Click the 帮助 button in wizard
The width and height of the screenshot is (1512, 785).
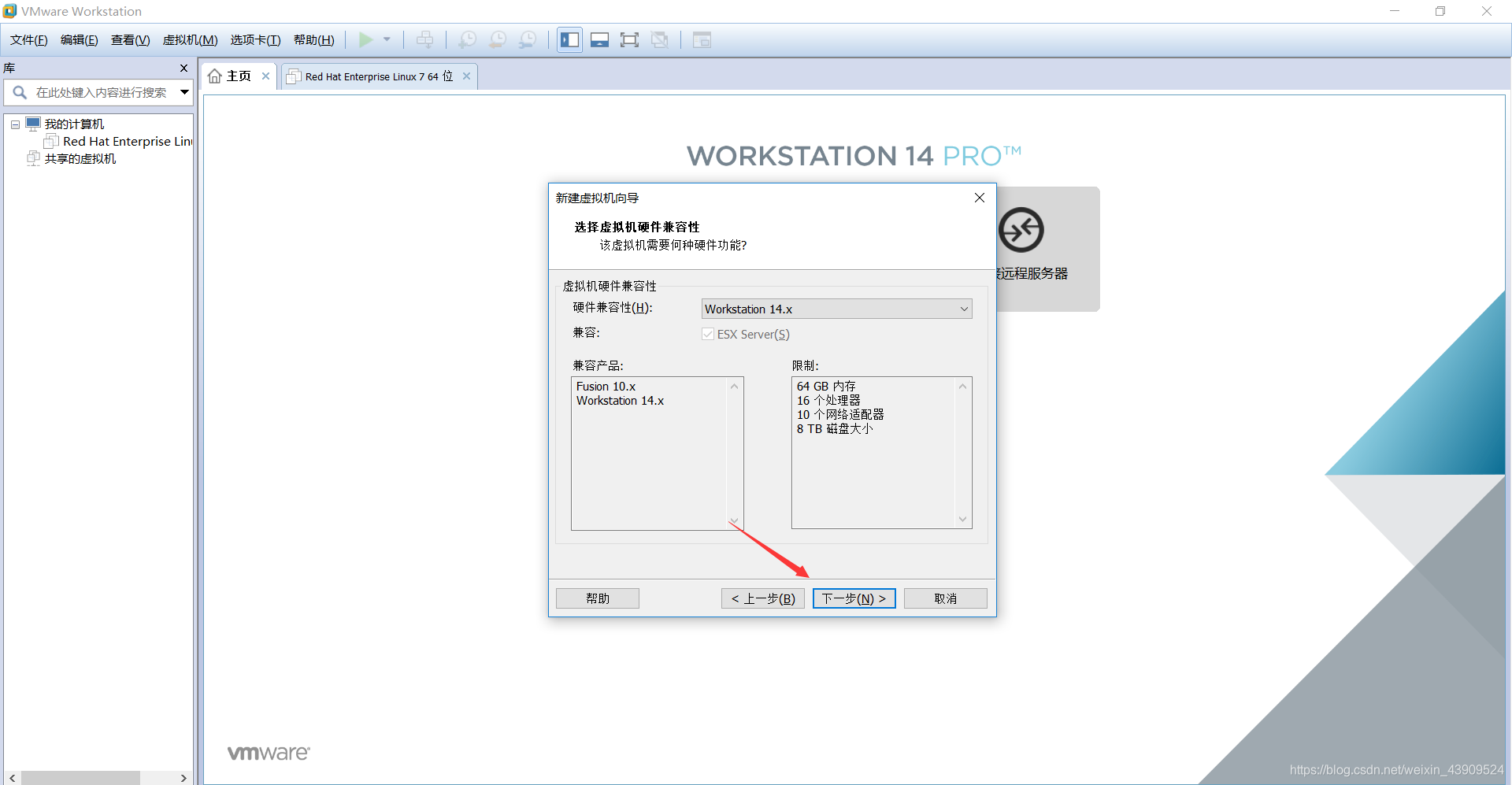598,598
